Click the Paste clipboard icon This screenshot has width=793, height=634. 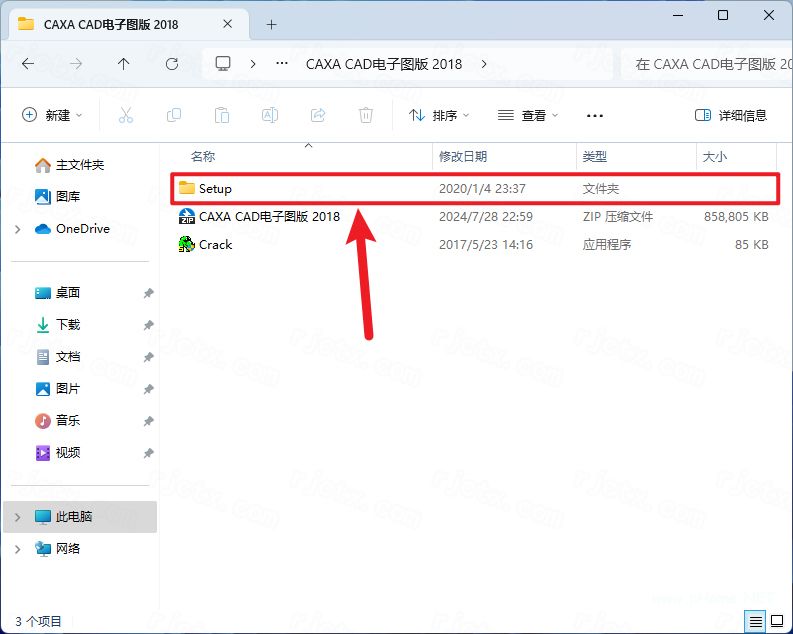point(222,115)
